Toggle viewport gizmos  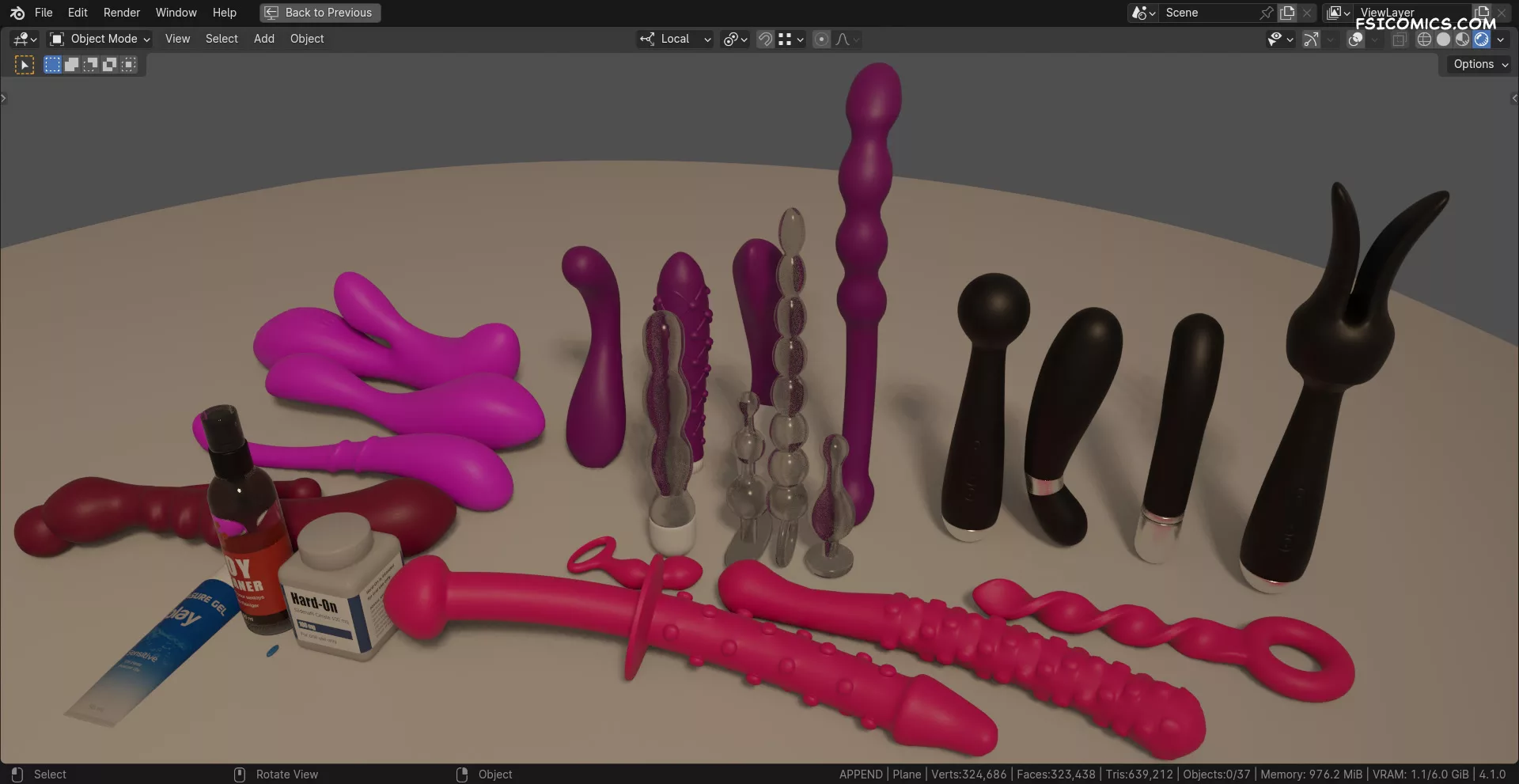tap(1311, 39)
